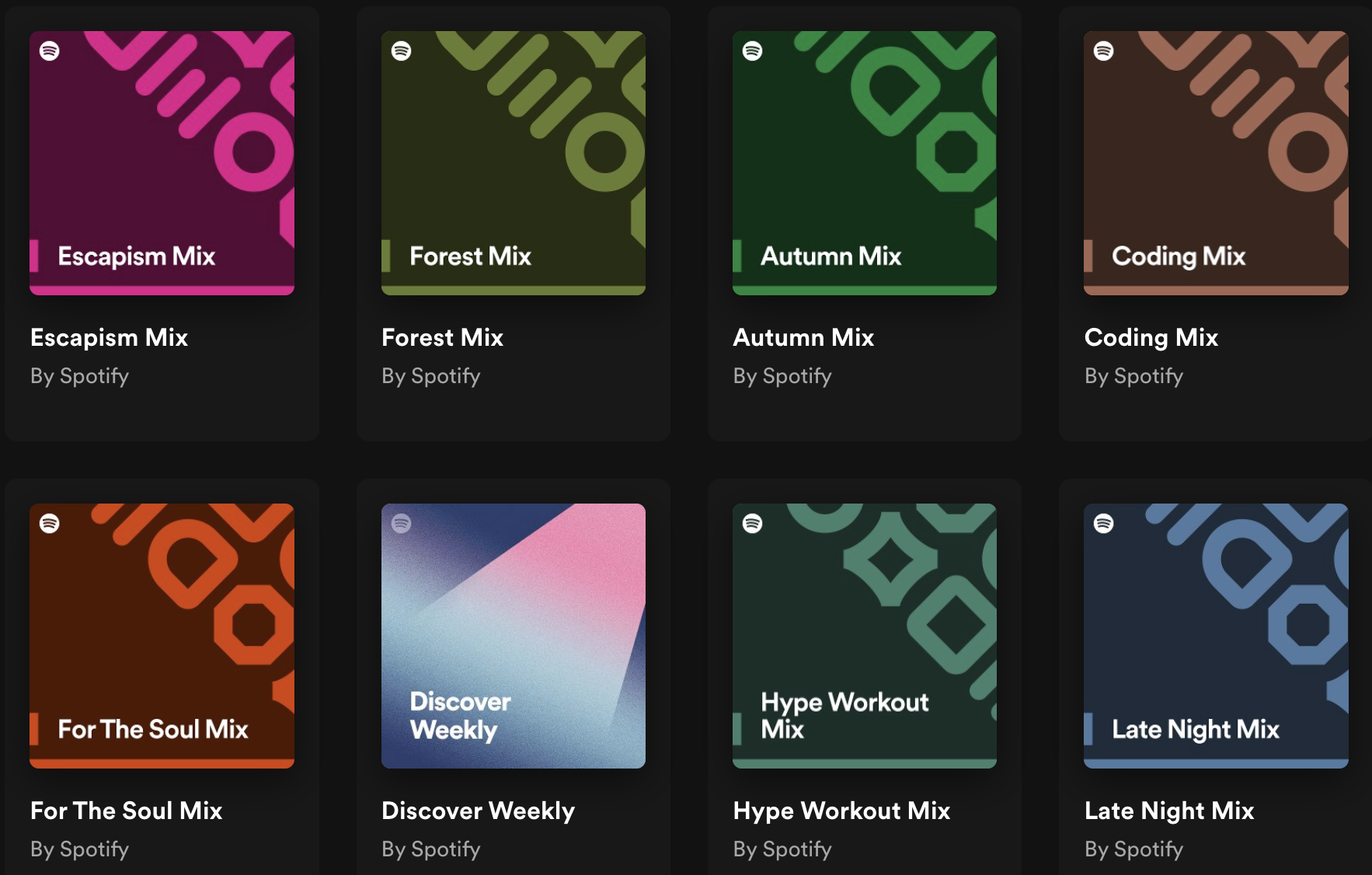Screen dimensions: 1372x875
Task: Open the pink Escapism Mix cover art
Action: (162, 163)
